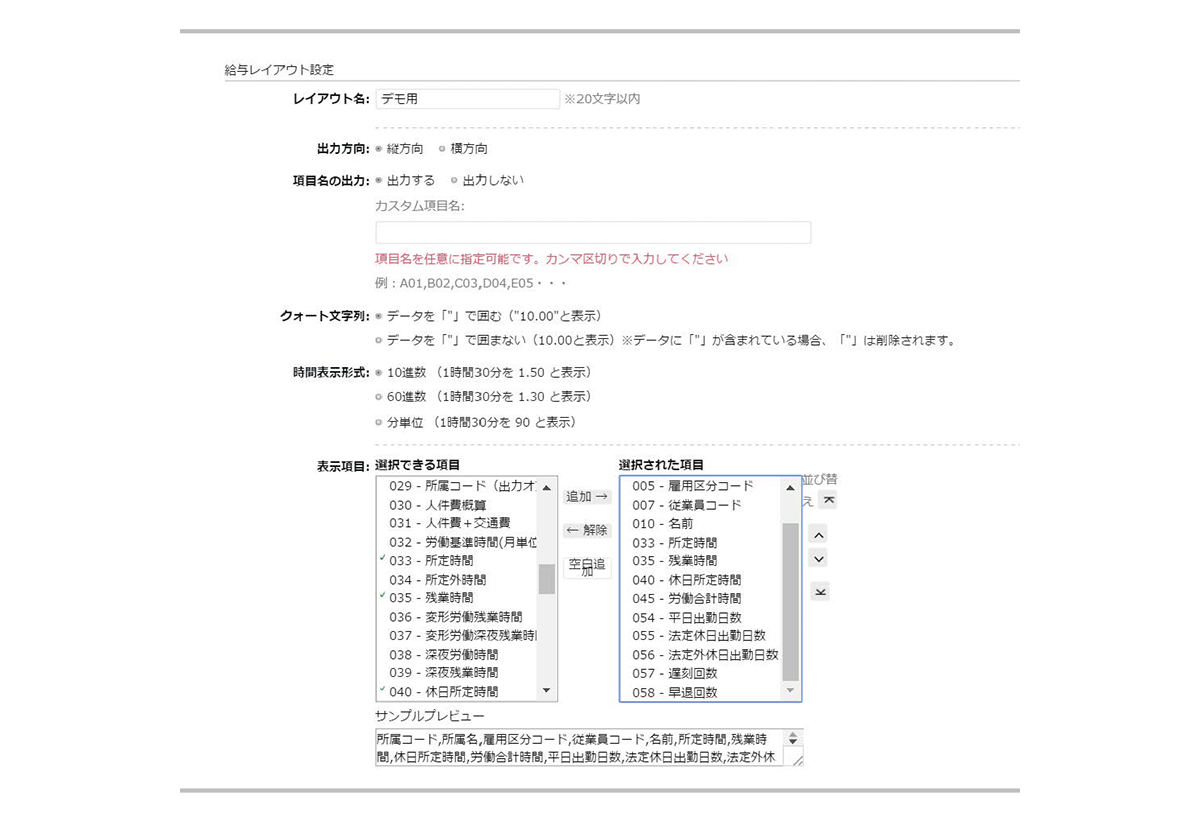1200x826 pixels.
Task: Select chosen item 058 - 早退回数
Action: tap(702, 692)
